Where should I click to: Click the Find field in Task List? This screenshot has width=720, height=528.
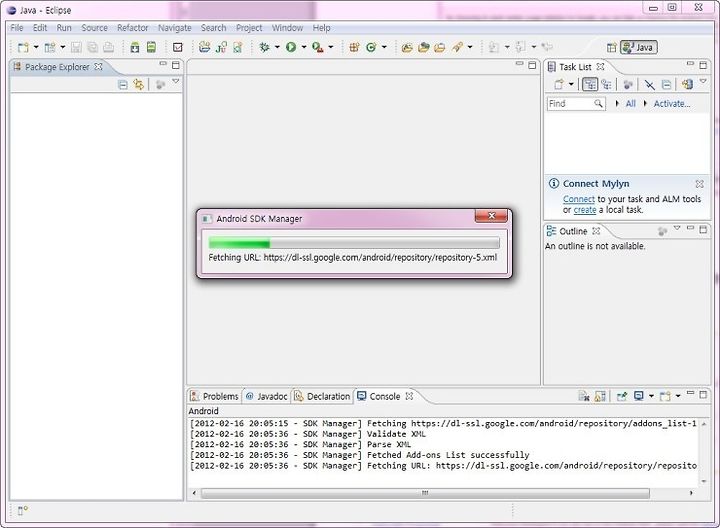click(576, 104)
